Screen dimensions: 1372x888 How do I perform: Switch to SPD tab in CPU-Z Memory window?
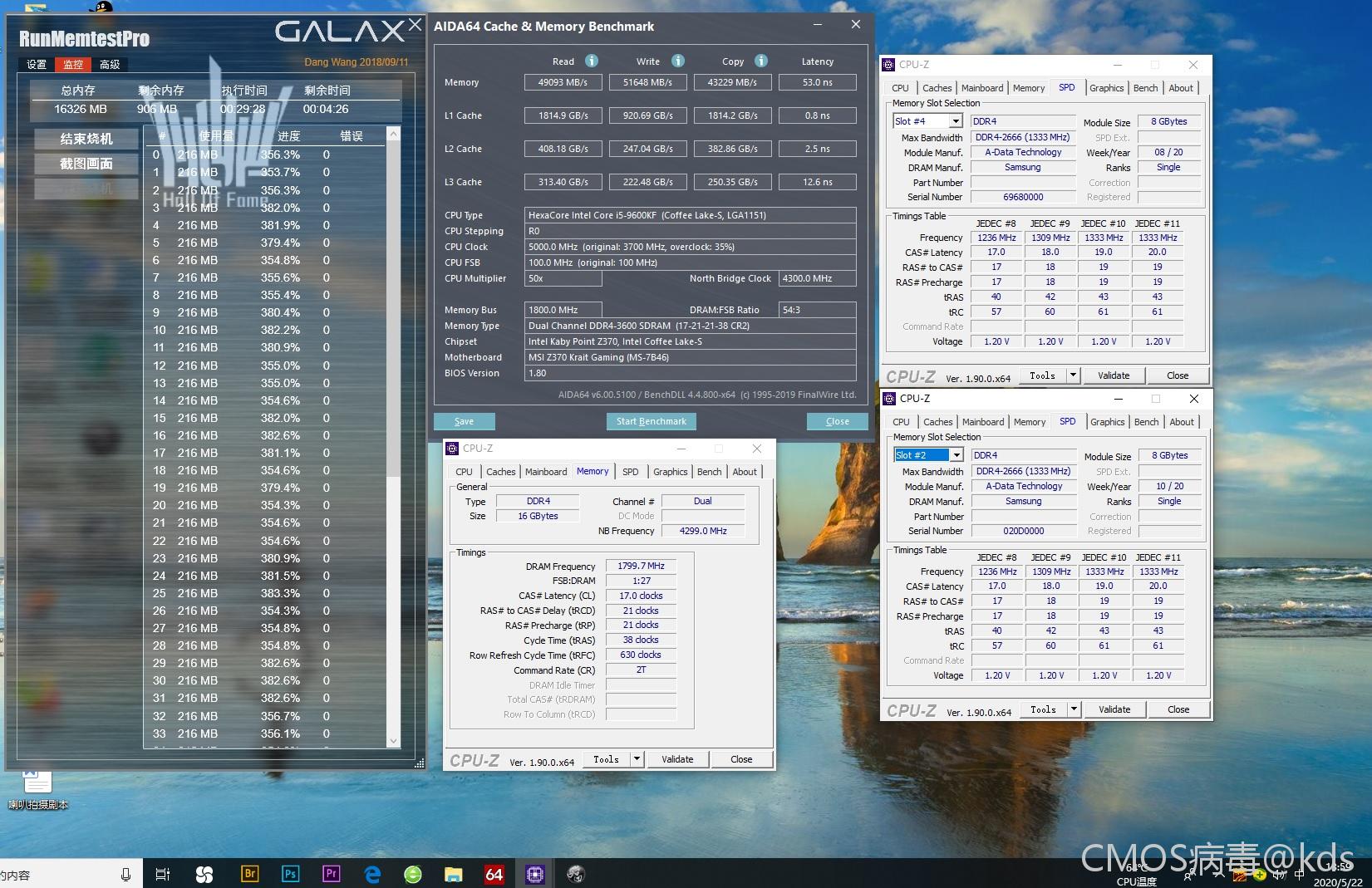[x=631, y=472]
